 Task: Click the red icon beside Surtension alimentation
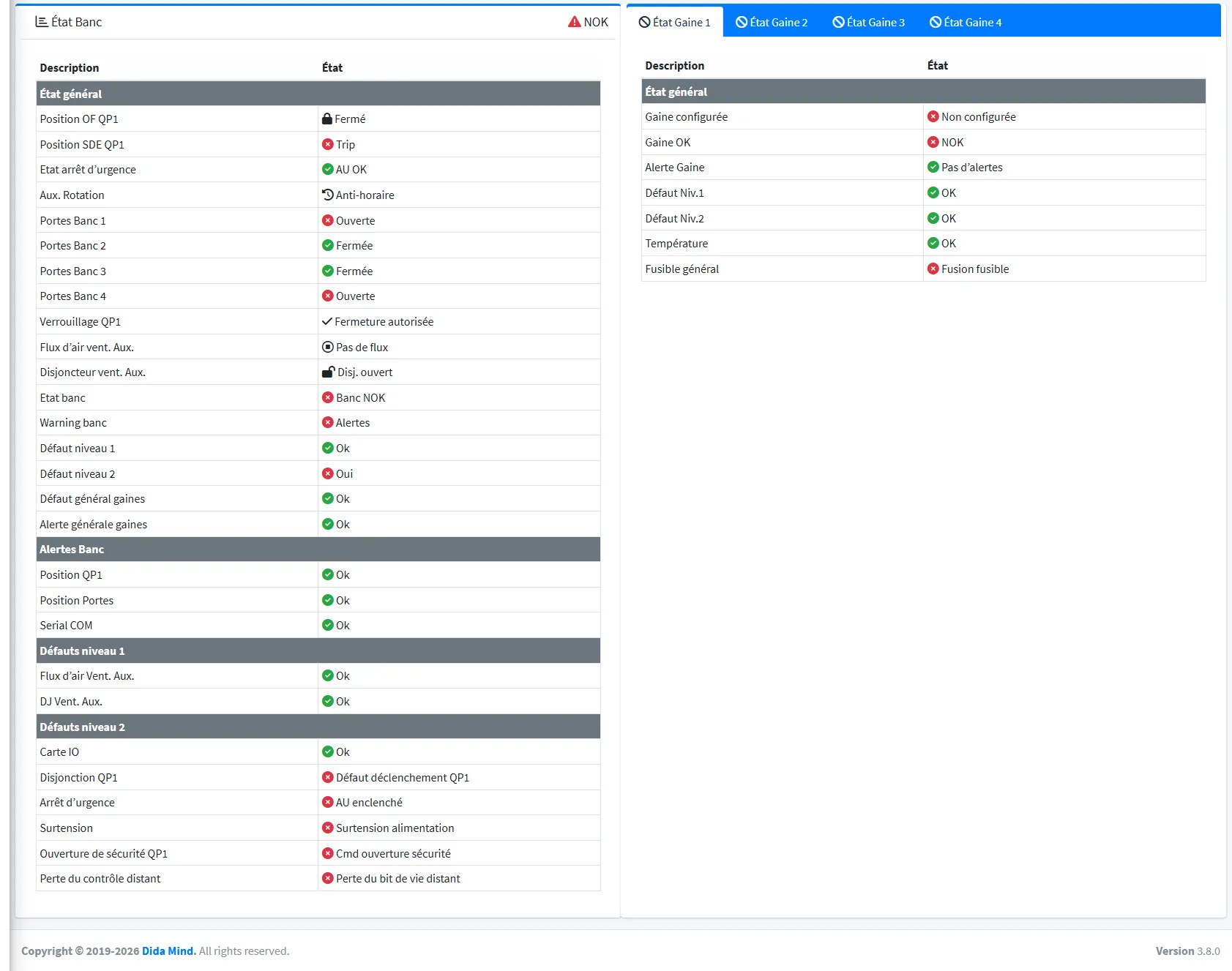click(x=328, y=828)
